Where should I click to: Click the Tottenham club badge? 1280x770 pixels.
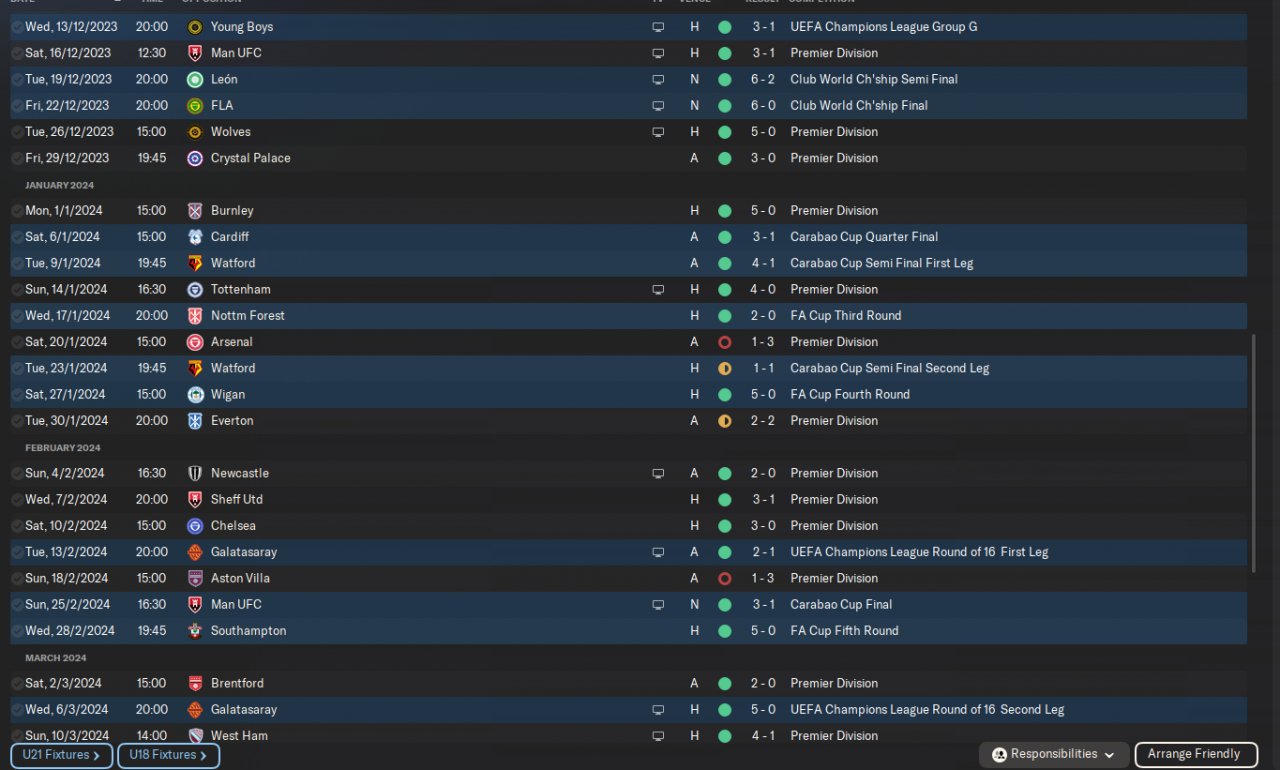(x=195, y=289)
